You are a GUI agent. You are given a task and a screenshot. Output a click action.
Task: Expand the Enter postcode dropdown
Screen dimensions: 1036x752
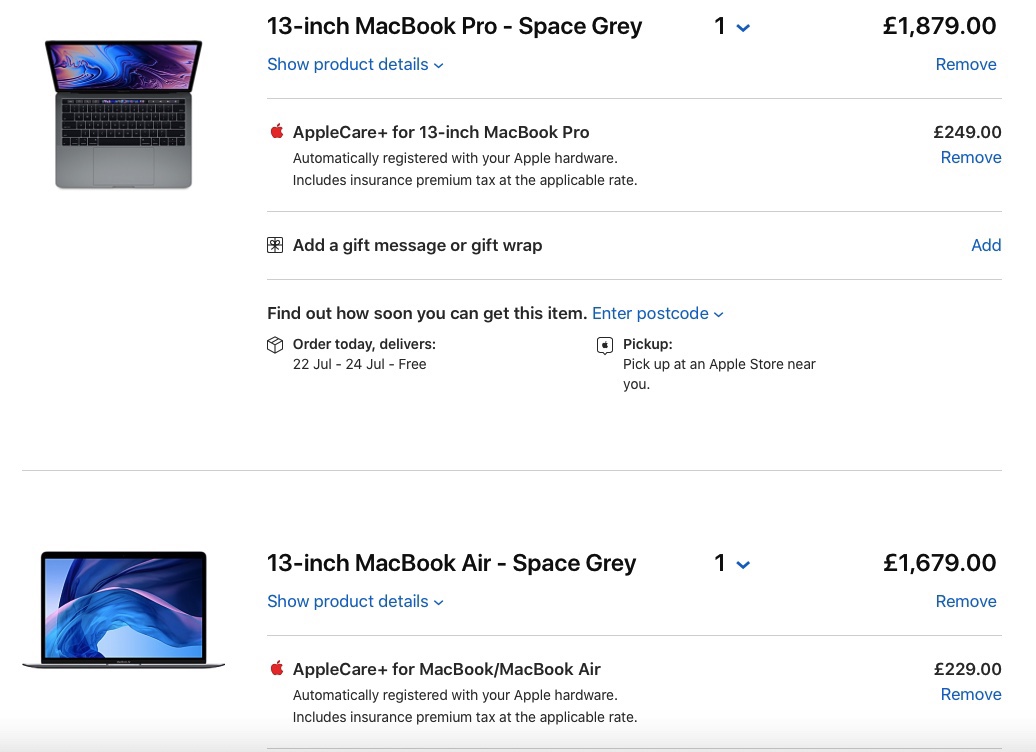click(657, 314)
